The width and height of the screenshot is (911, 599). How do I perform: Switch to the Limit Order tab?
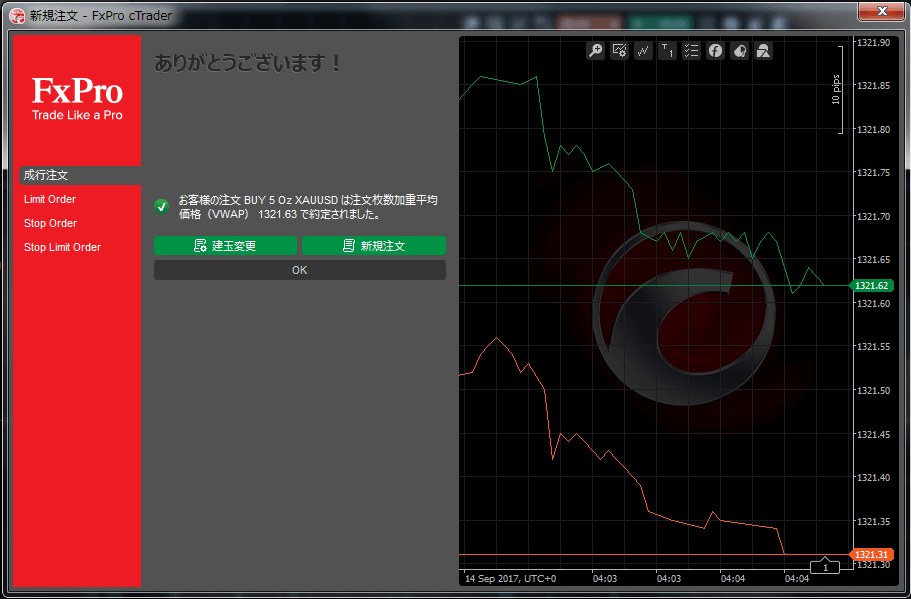tap(50, 199)
